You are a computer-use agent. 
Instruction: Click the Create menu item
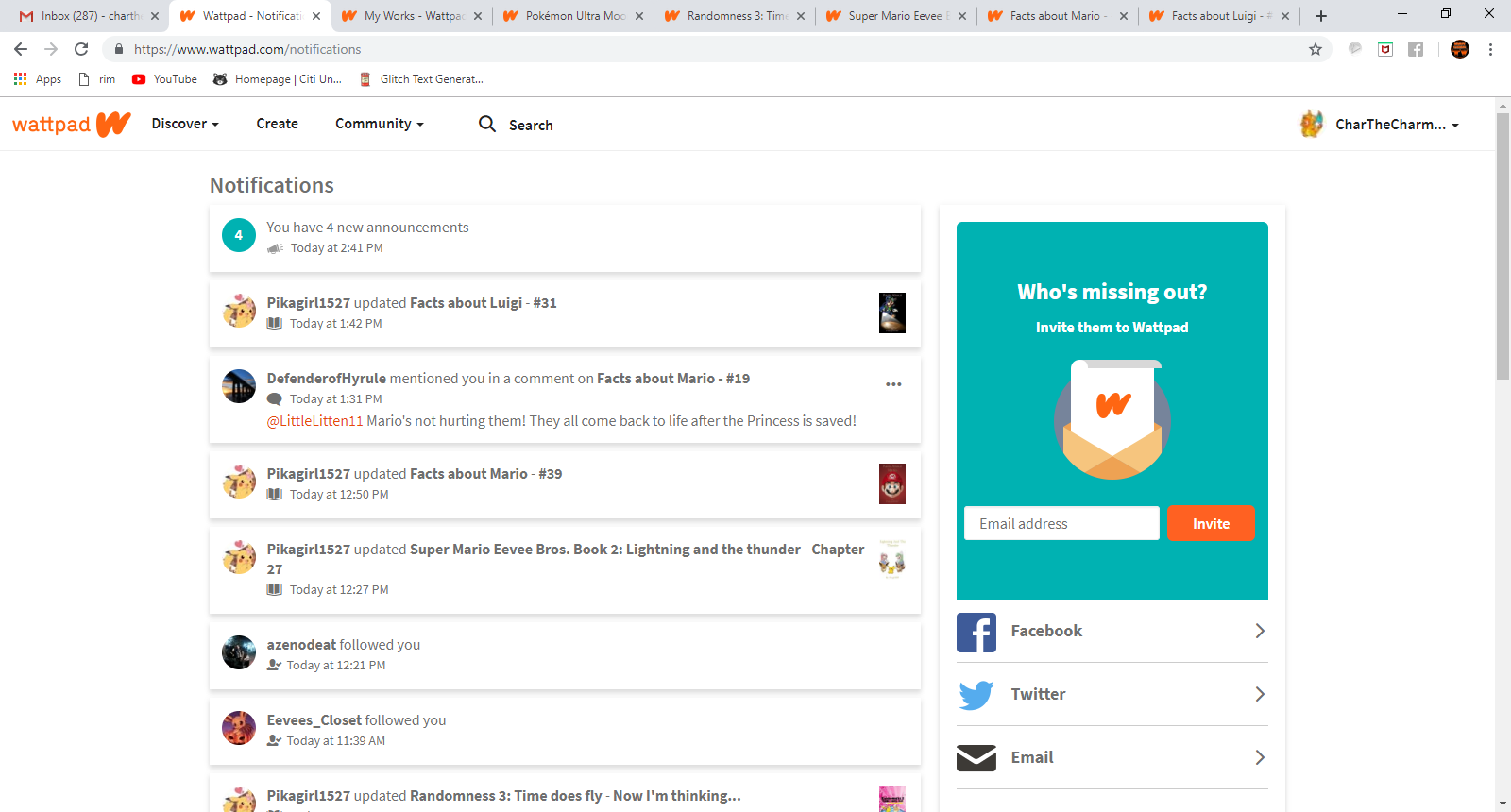click(x=277, y=124)
